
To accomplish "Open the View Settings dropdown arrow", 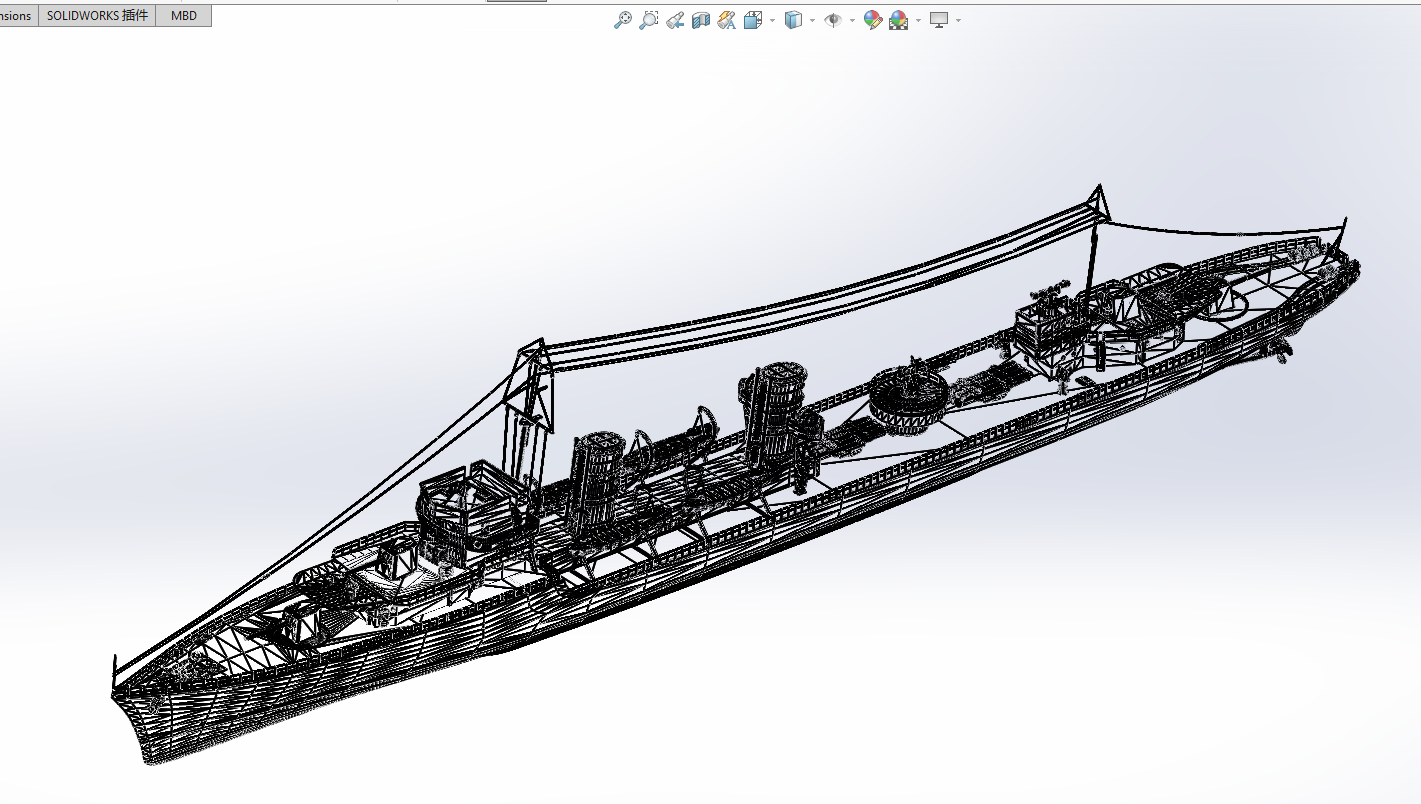I will (958, 20).
